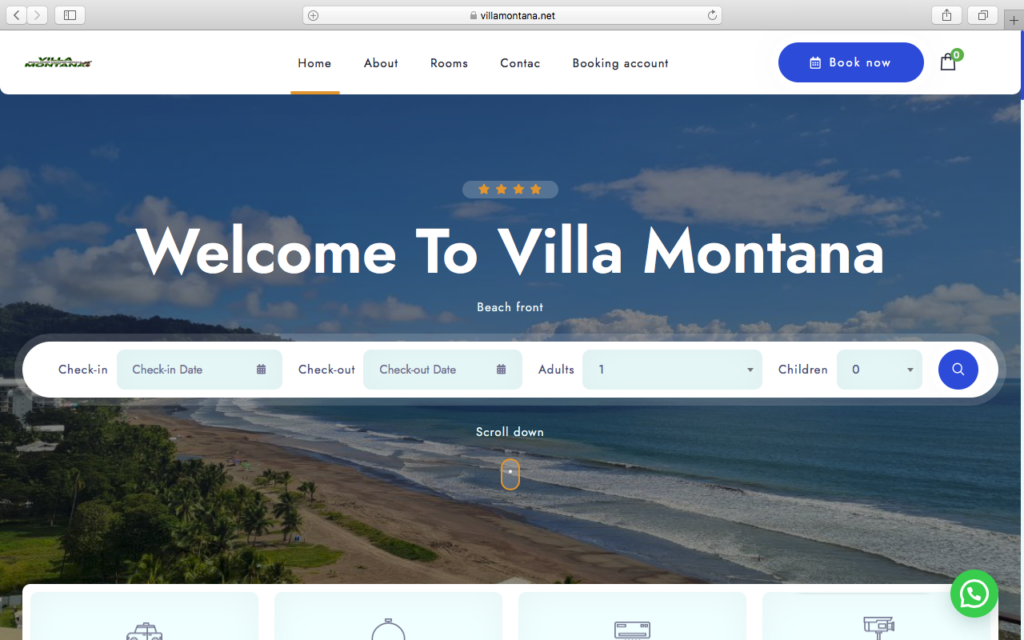
Task: Click the Check-in Date field
Action: (199, 370)
